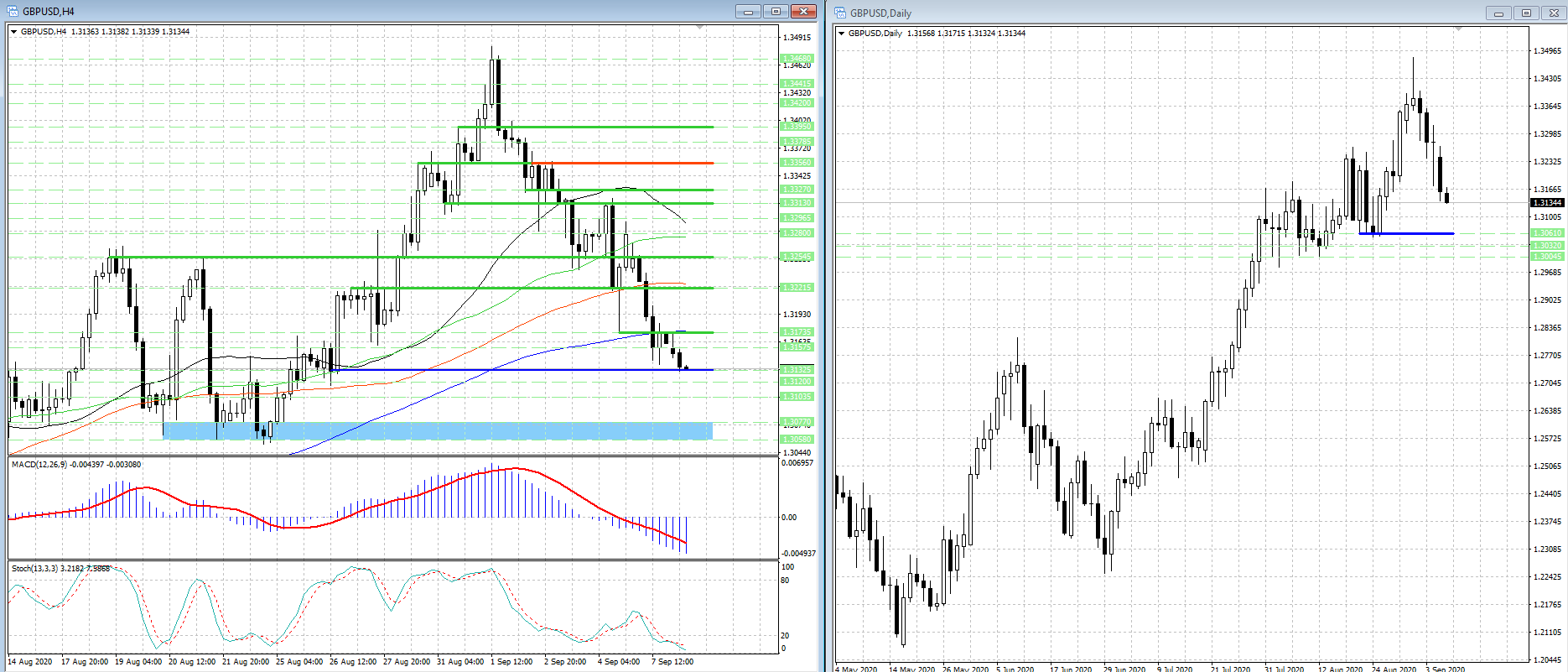Click the H4 chart shift triangle marker
Viewport: 1568px width, 672px height.
(x=700, y=28)
